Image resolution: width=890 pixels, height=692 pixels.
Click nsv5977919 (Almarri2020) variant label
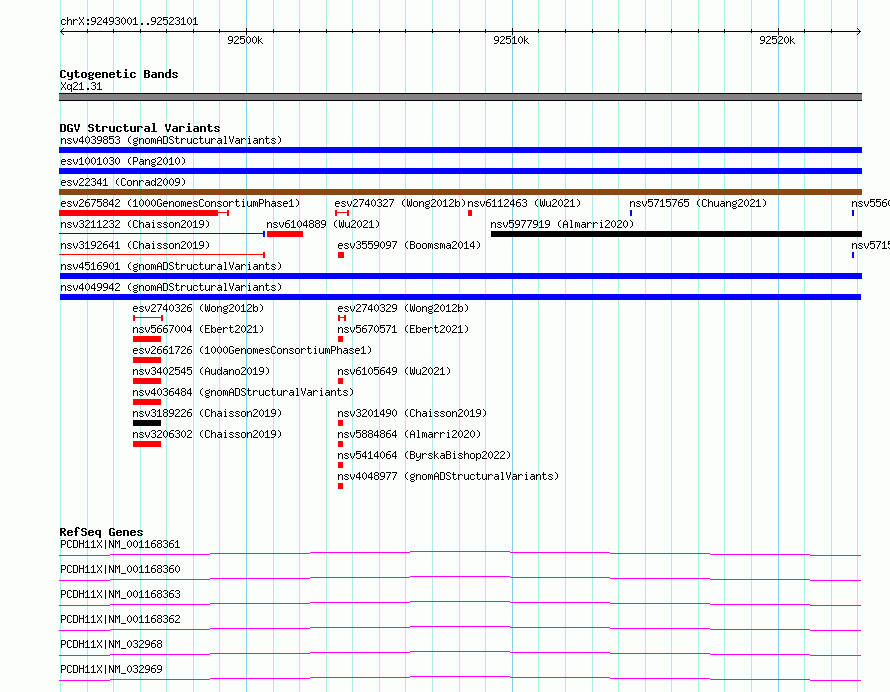pos(562,224)
